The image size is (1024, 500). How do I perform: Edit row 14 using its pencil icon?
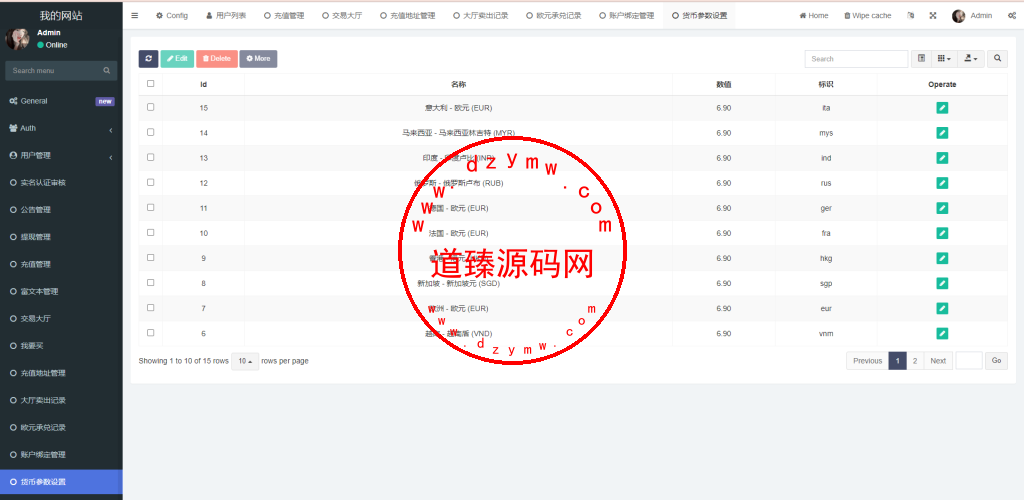[942, 133]
